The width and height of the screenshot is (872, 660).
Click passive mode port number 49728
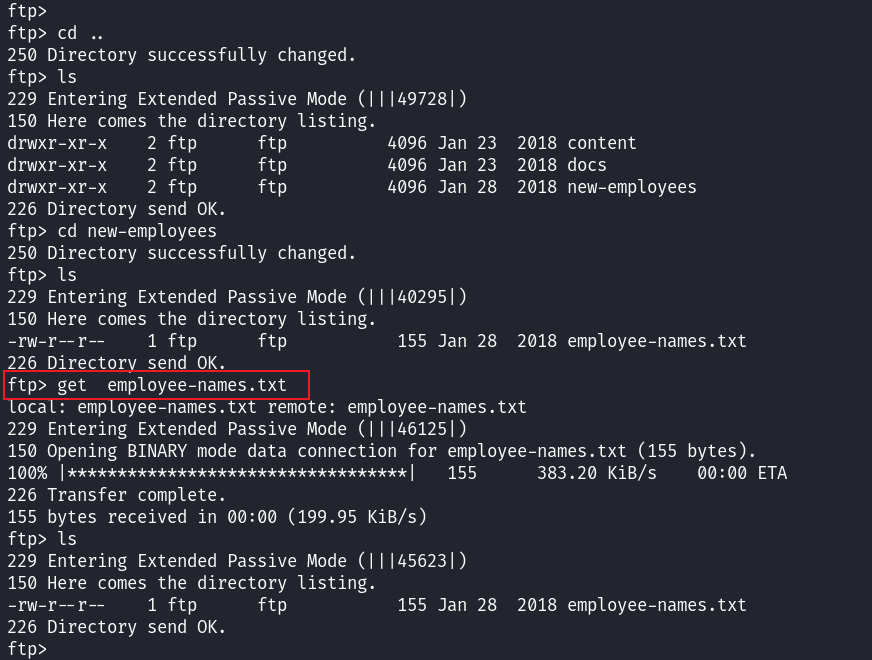click(426, 99)
